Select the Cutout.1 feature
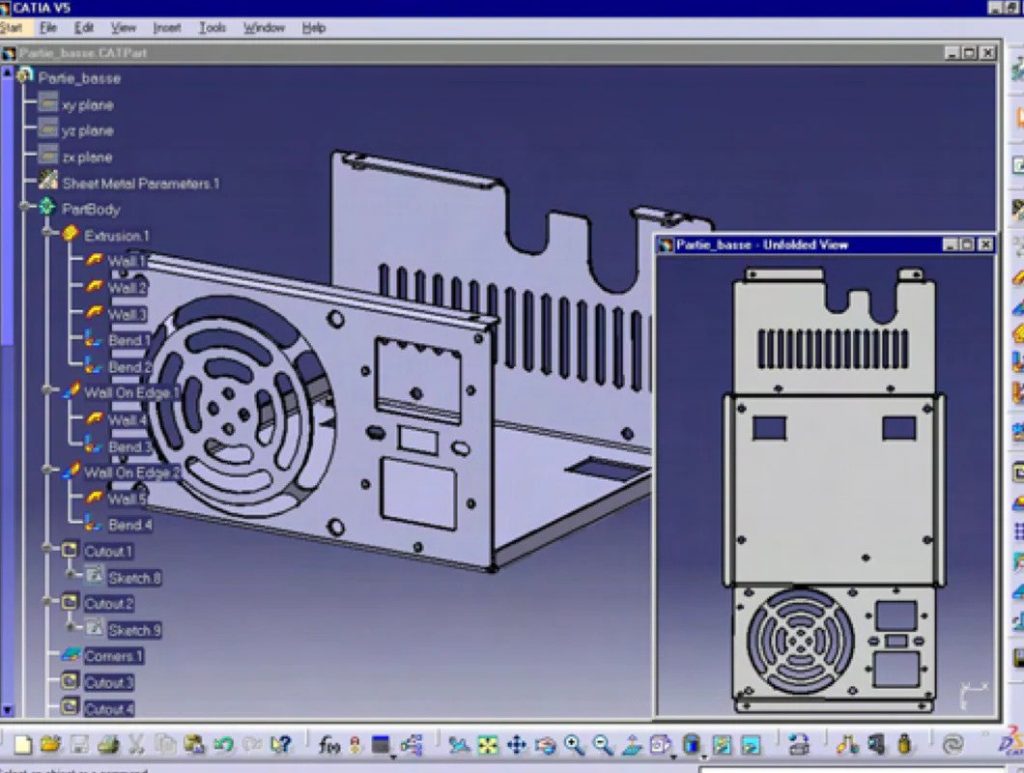The width and height of the screenshot is (1024, 773). click(107, 550)
